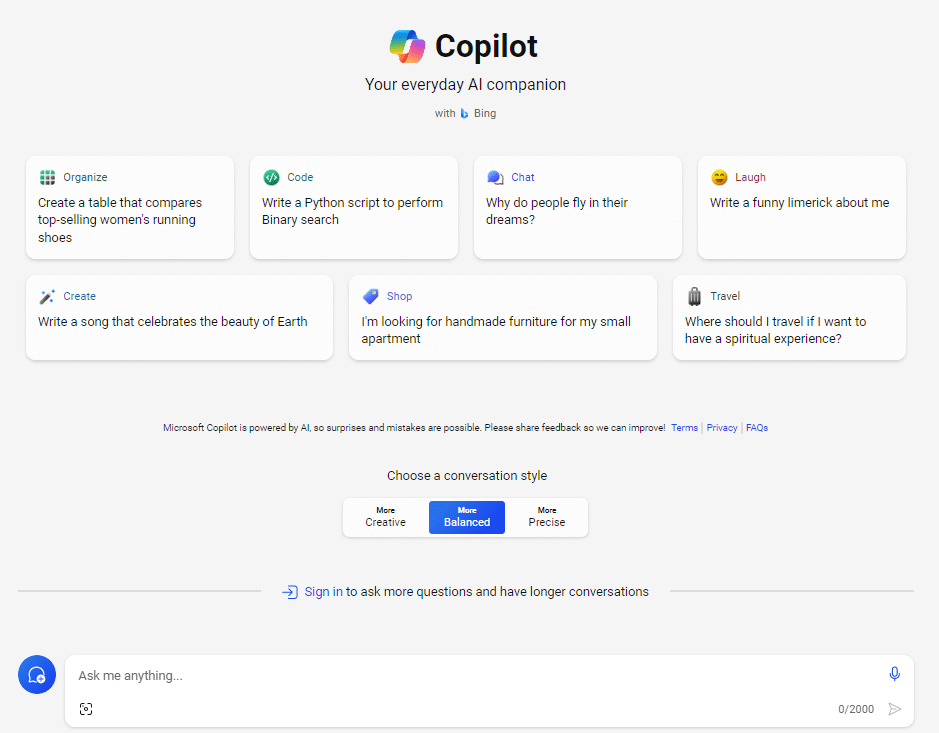Open the Sign in link

coord(323,592)
